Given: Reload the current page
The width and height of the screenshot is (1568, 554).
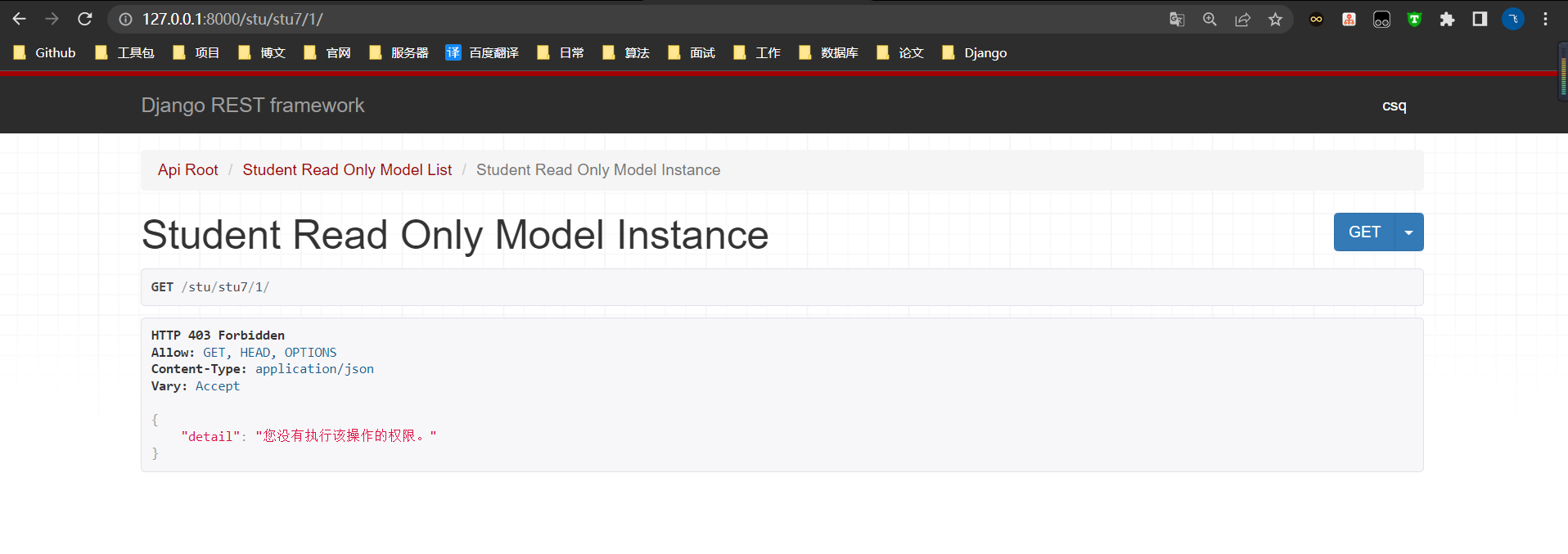Looking at the screenshot, I should (85, 19).
